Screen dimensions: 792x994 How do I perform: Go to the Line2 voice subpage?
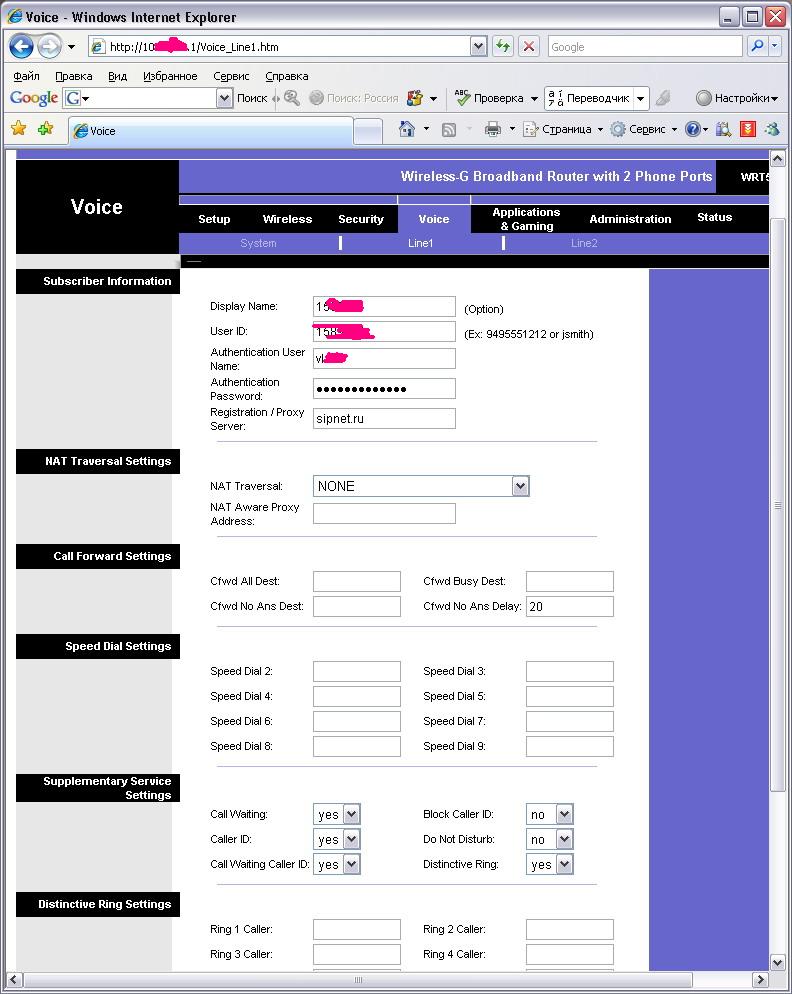(584, 243)
